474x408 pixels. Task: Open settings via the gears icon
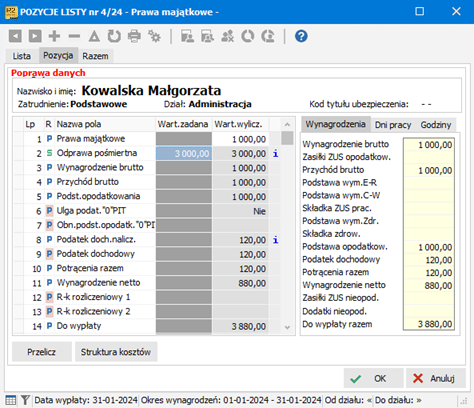click(x=154, y=36)
